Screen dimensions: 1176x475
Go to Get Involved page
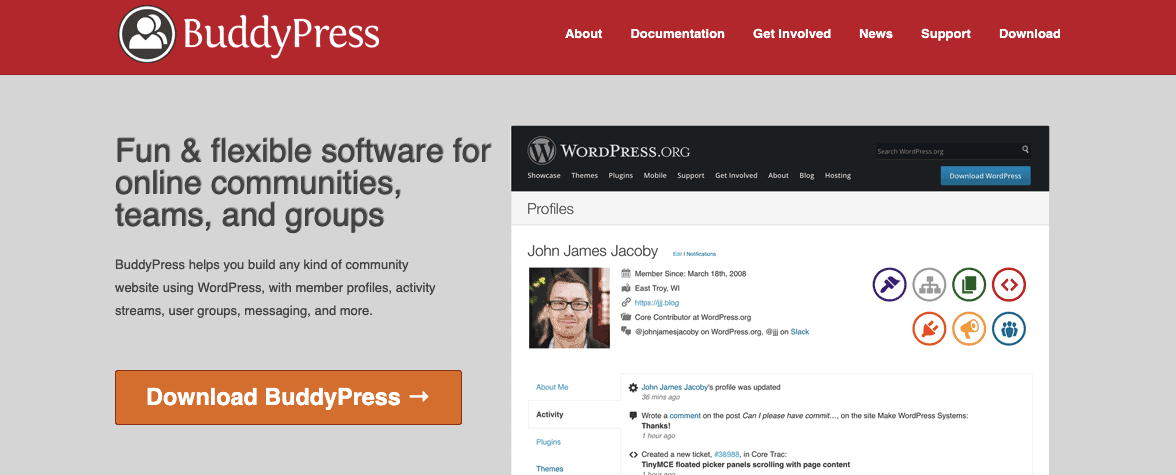[x=792, y=34]
